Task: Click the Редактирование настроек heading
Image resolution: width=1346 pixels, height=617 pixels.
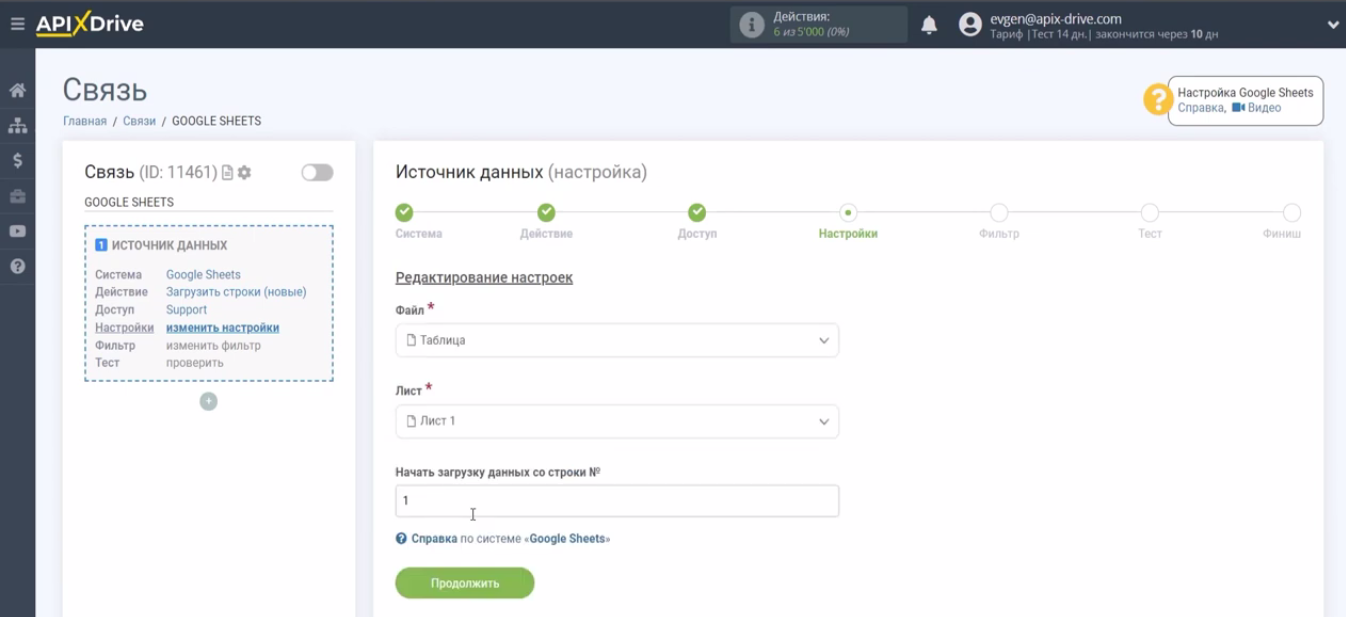Action: point(484,277)
